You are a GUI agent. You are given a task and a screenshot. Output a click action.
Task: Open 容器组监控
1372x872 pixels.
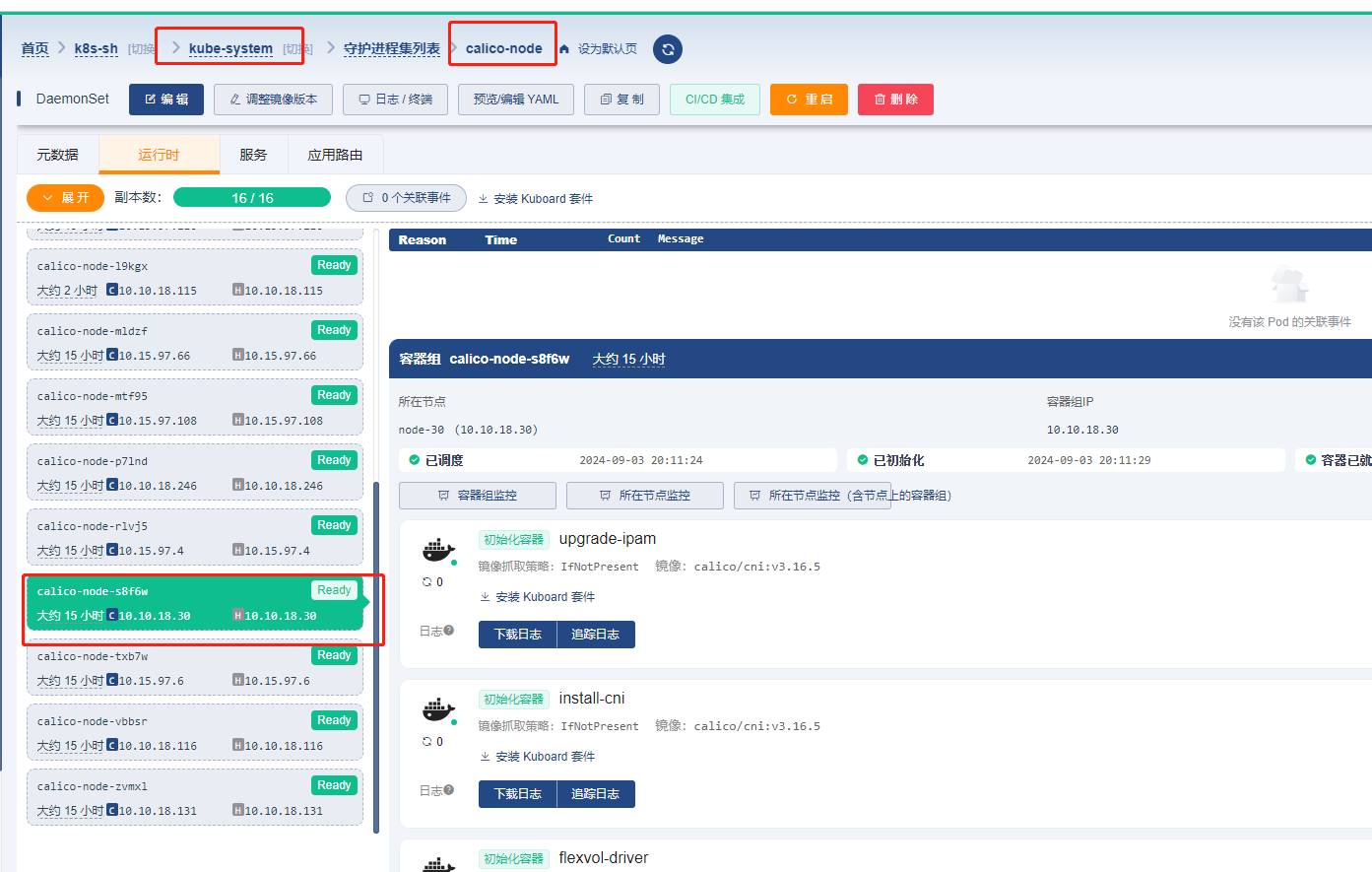click(x=478, y=496)
